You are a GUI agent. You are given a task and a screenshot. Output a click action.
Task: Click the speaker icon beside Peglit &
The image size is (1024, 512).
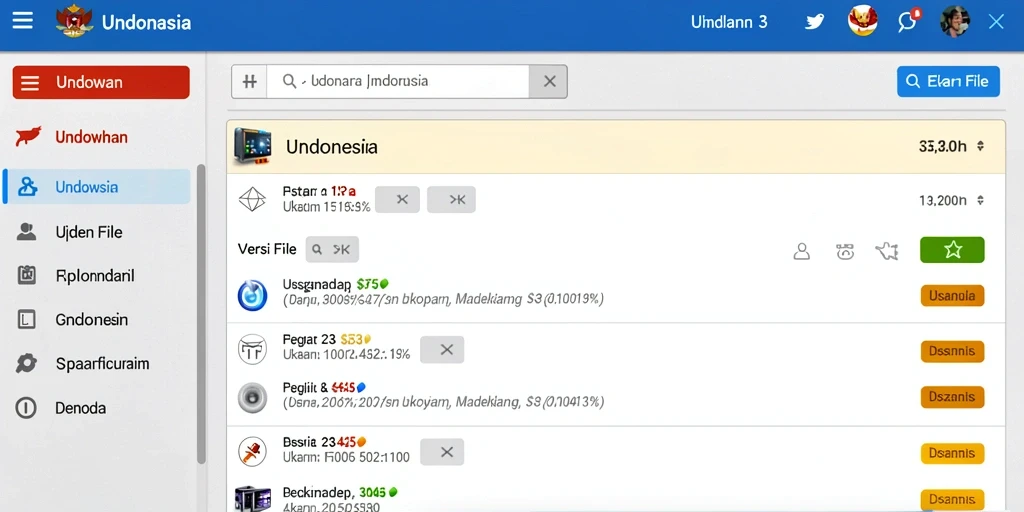click(252, 397)
